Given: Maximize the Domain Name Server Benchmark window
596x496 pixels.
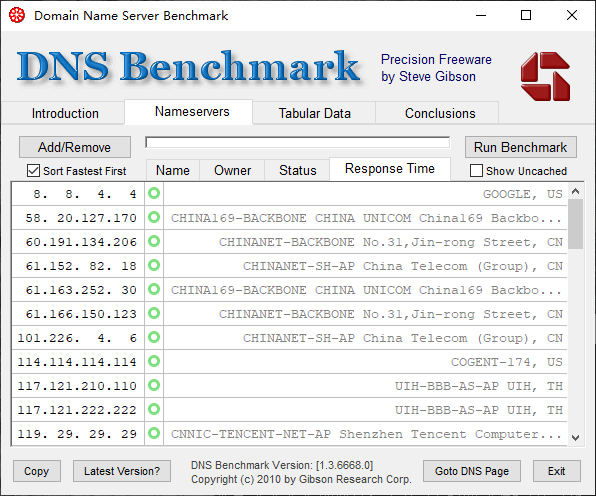Looking at the screenshot, I should tap(526, 16).
